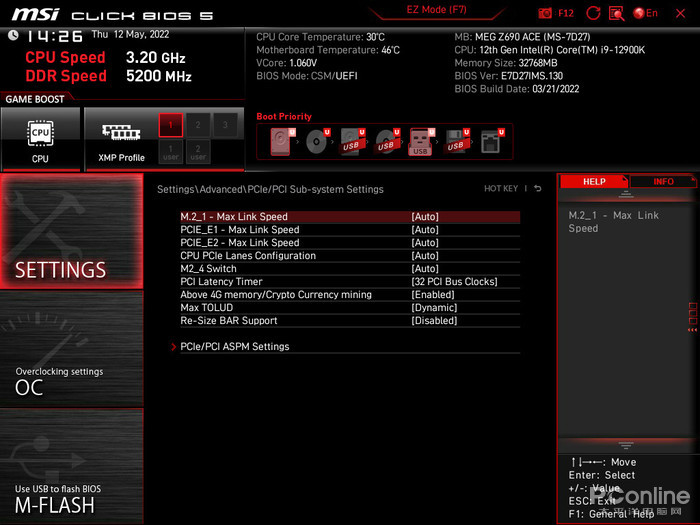Image resolution: width=700 pixels, height=525 pixels.
Task: Change PCI Latency Timer 32 PCI Bus Clocks
Action: click(x=454, y=282)
